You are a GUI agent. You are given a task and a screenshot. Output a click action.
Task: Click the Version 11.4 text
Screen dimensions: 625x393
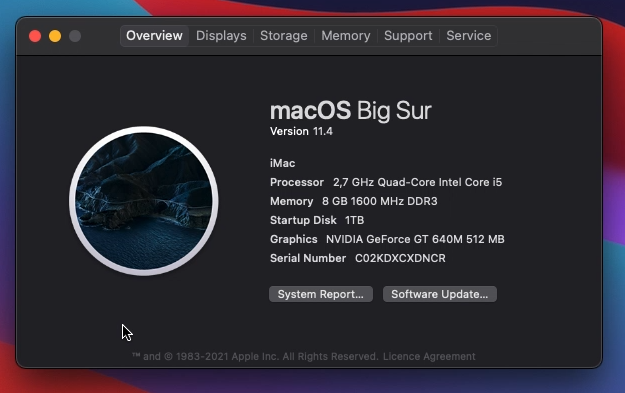[x=301, y=132]
